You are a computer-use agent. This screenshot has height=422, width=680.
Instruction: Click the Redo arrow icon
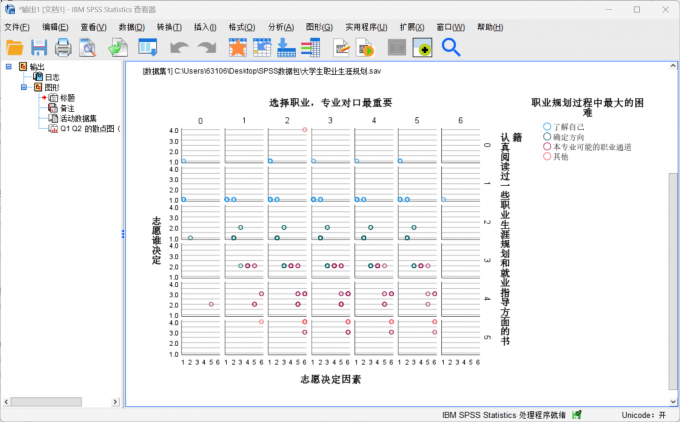pos(206,47)
